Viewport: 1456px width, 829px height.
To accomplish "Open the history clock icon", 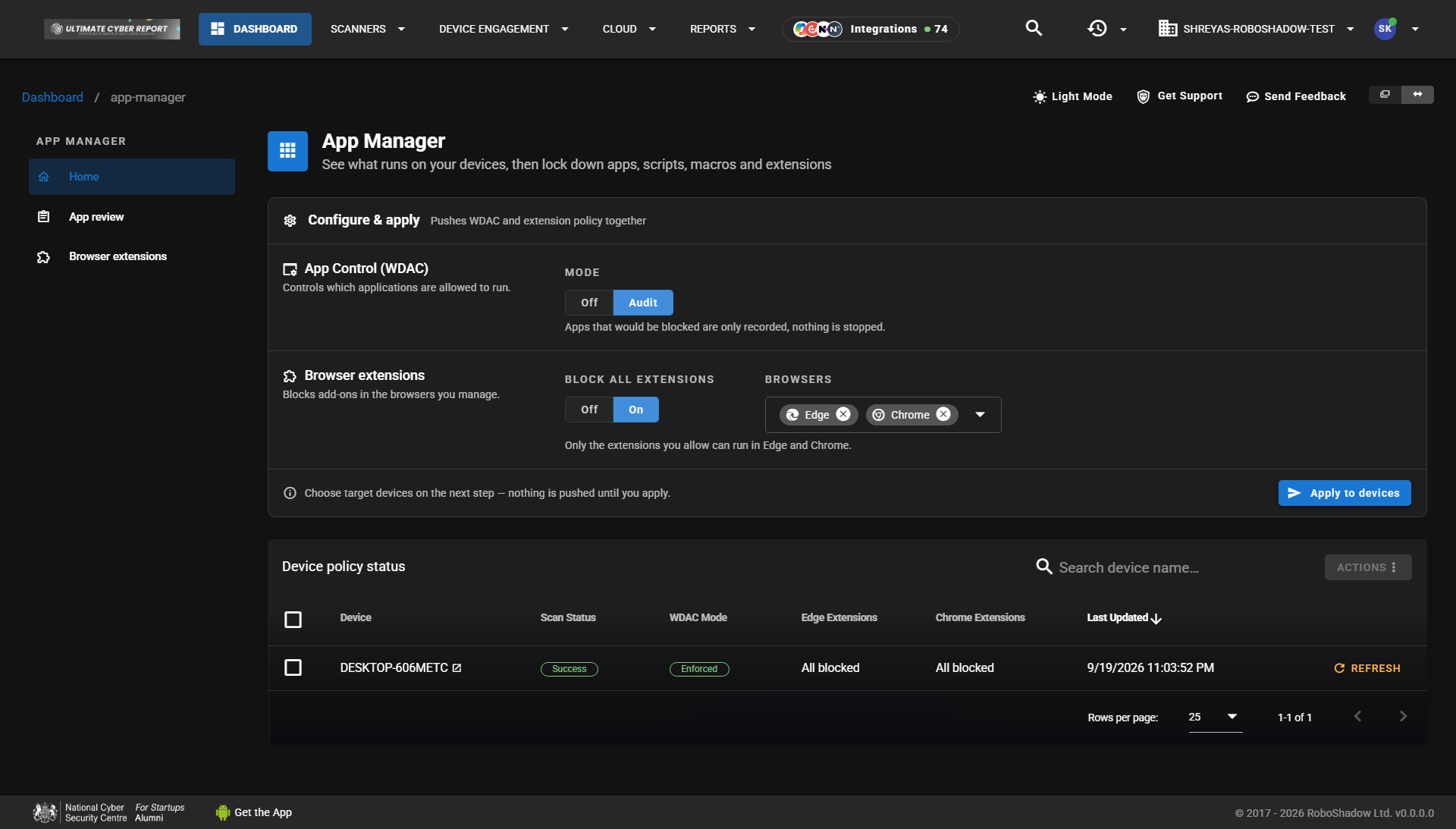I will coord(1097,29).
